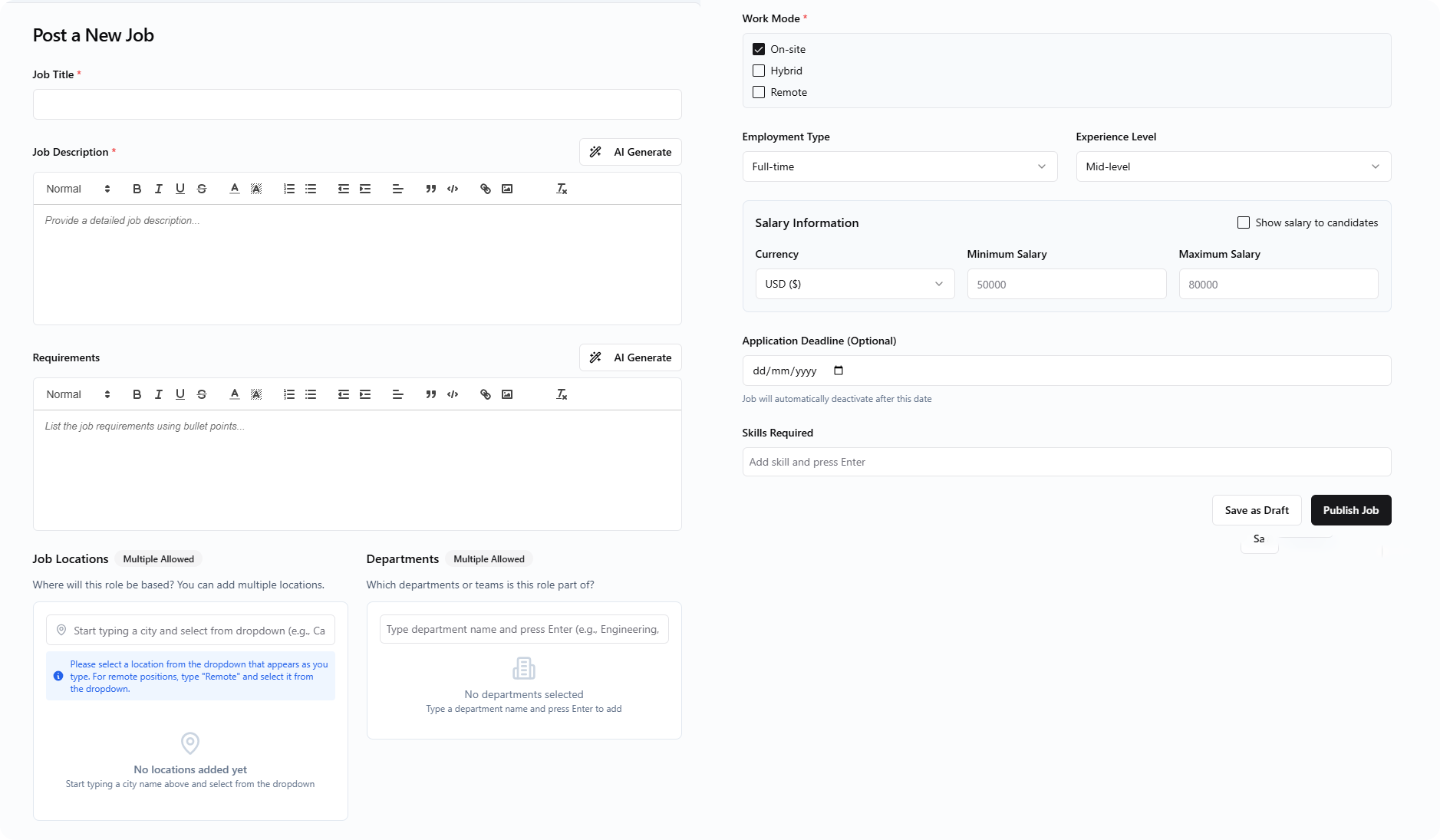
Task: Add numbered list in Job Description editor
Action: click(x=288, y=189)
